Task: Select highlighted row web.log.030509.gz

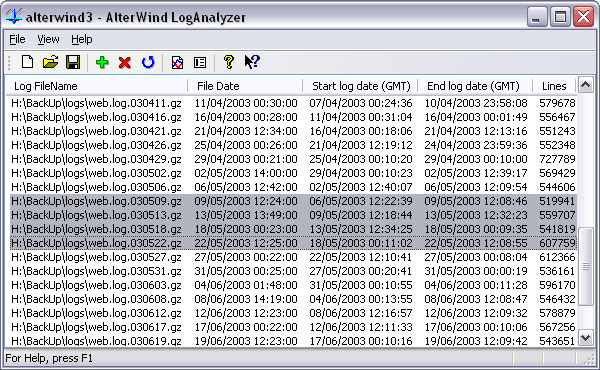Action: (x=293, y=201)
